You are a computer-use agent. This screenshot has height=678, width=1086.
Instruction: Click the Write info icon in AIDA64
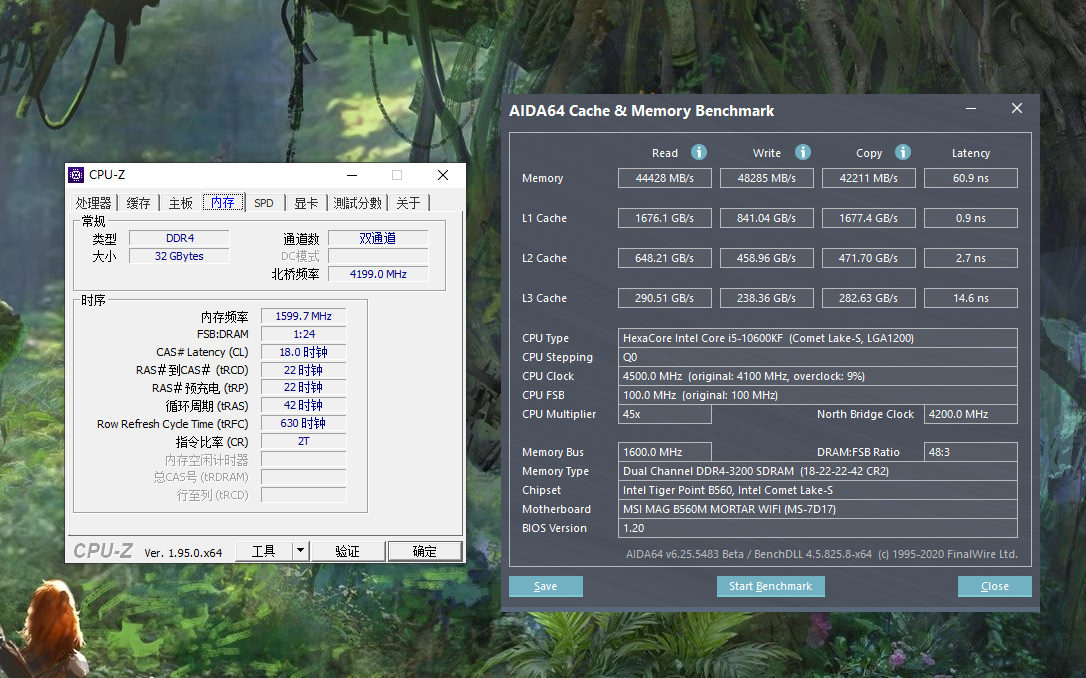point(803,152)
